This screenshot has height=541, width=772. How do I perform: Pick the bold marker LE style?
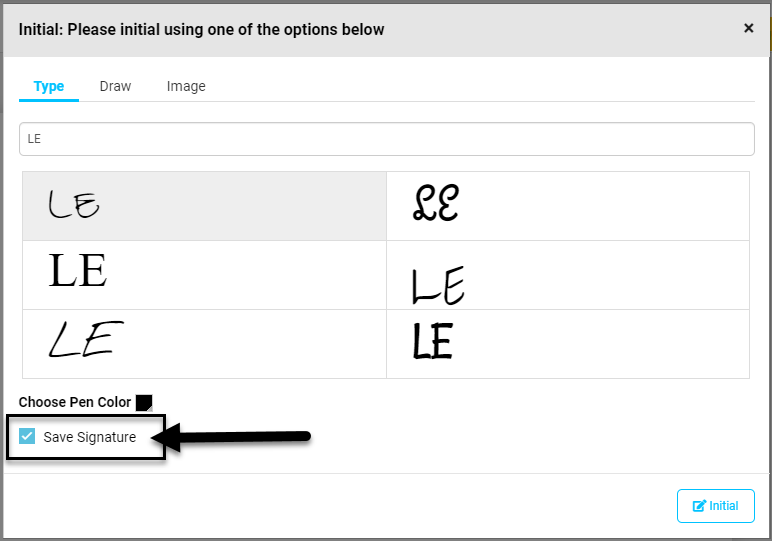point(568,344)
